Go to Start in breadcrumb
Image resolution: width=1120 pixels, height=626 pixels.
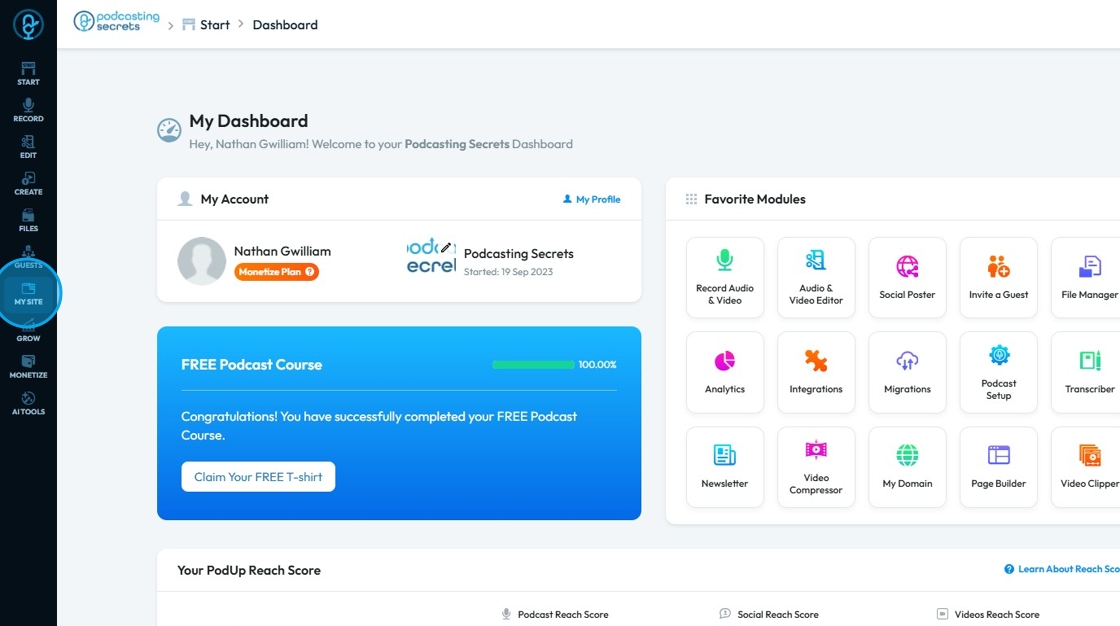[x=206, y=25]
